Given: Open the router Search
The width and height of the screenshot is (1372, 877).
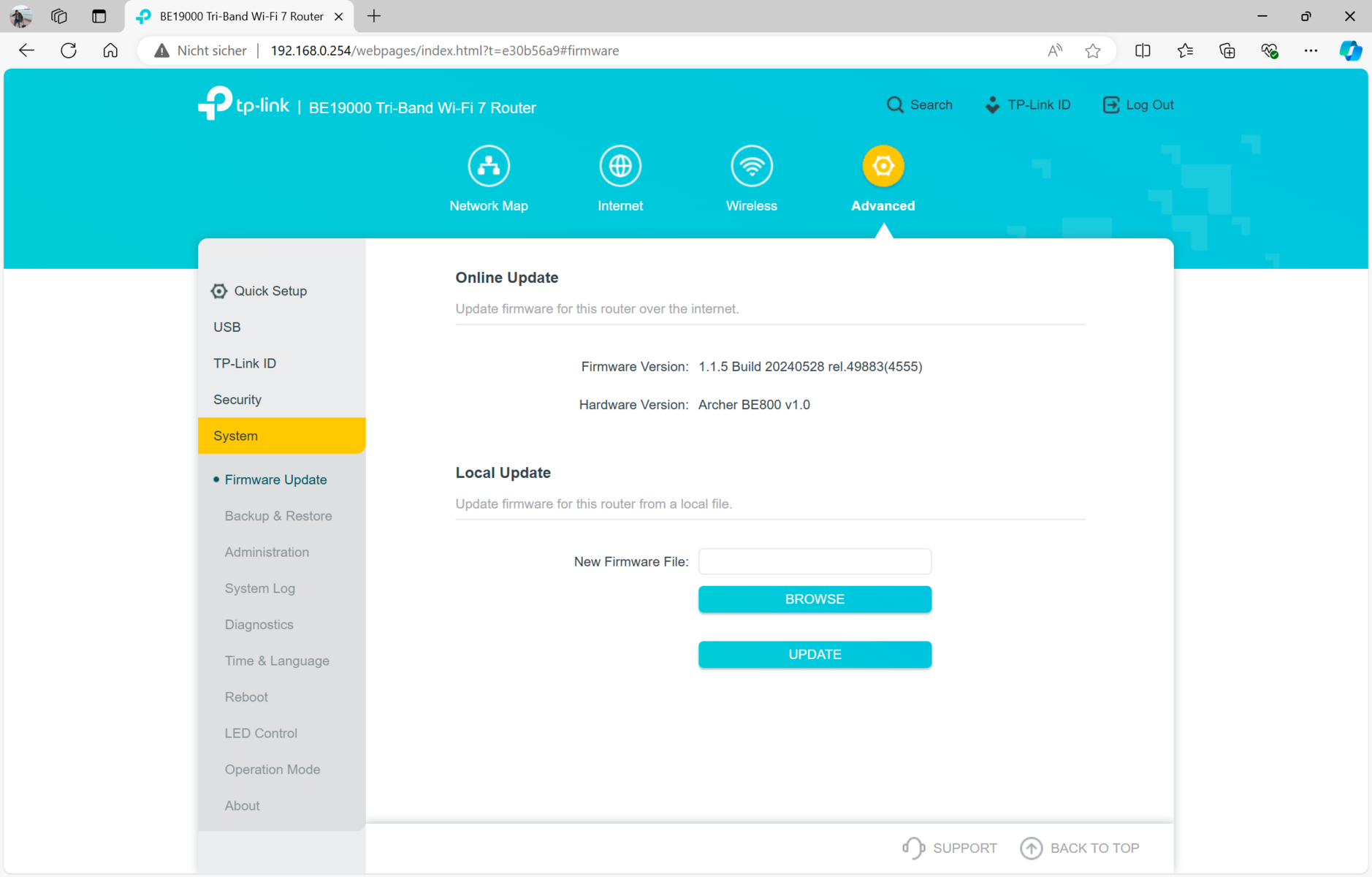Looking at the screenshot, I should point(919,105).
